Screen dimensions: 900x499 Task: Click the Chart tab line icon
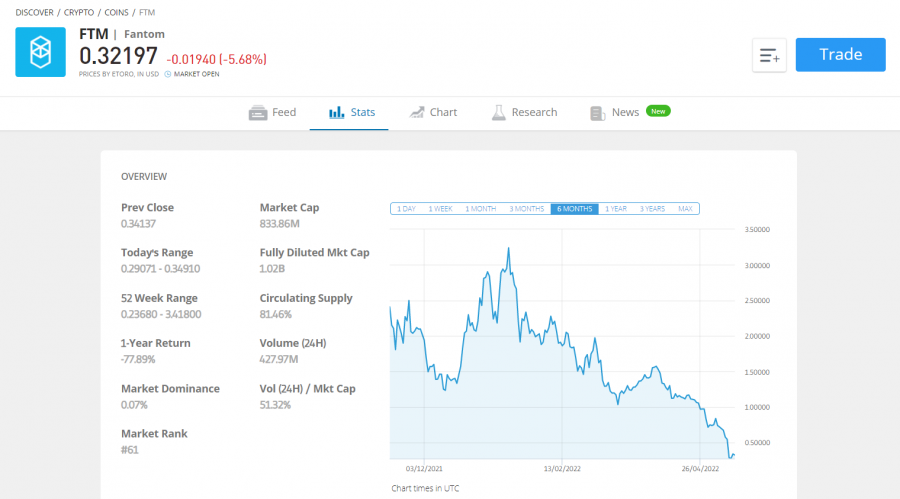click(x=417, y=112)
